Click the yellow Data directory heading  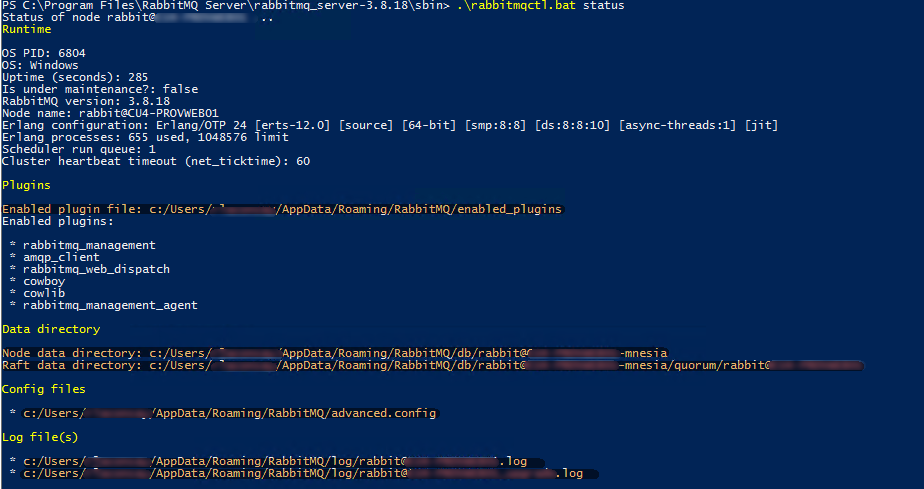[51, 329]
